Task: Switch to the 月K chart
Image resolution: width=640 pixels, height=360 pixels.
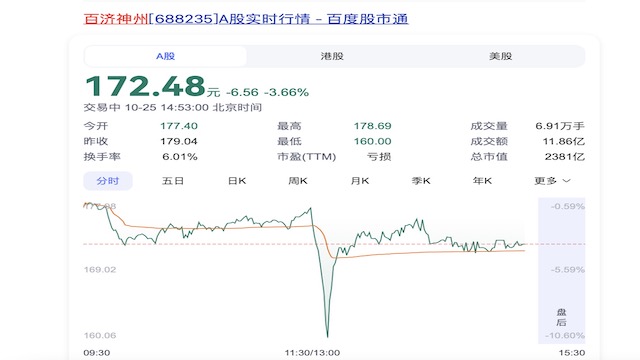Action: (360, 181)
